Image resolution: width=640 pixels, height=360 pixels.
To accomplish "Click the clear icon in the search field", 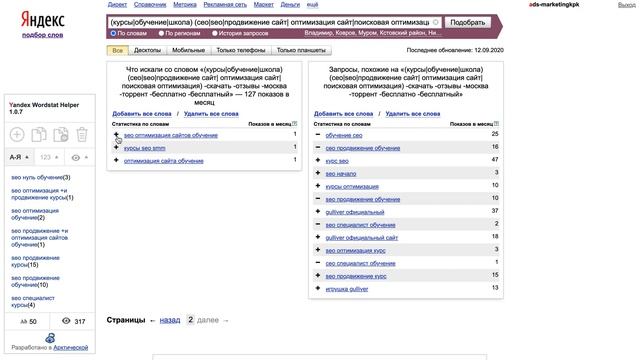I will [436, 22].
